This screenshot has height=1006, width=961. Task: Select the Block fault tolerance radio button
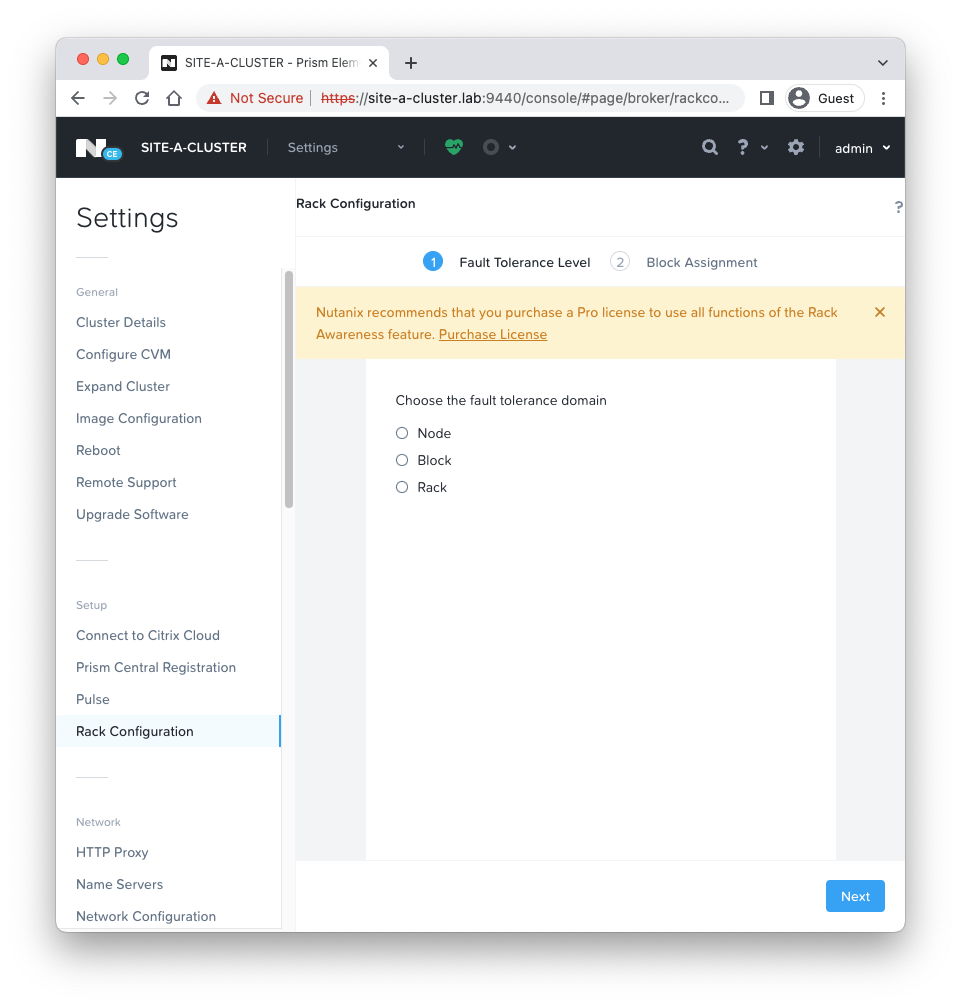tap(402, 460)
